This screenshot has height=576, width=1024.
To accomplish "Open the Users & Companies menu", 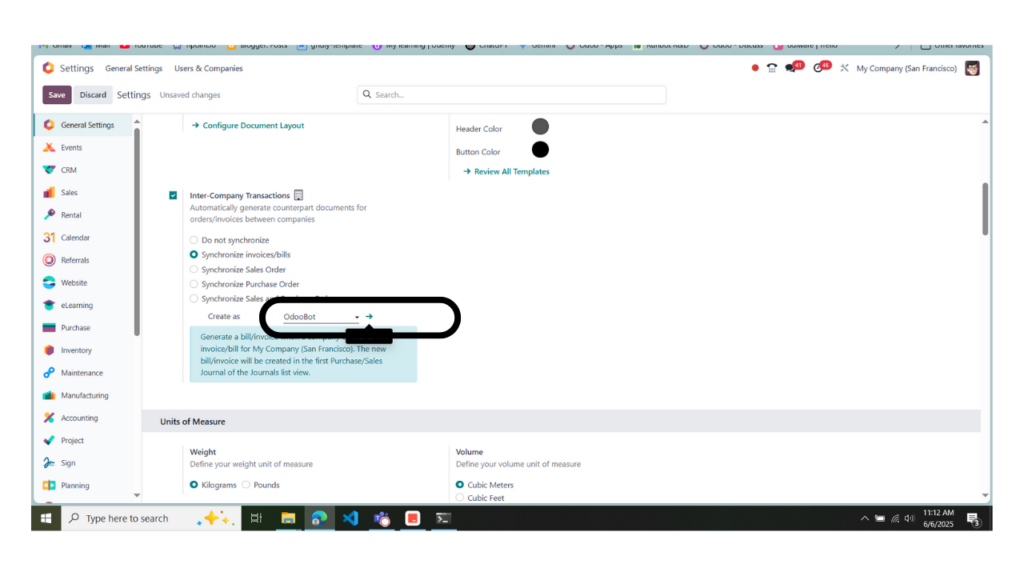I will tap(208, 68).
